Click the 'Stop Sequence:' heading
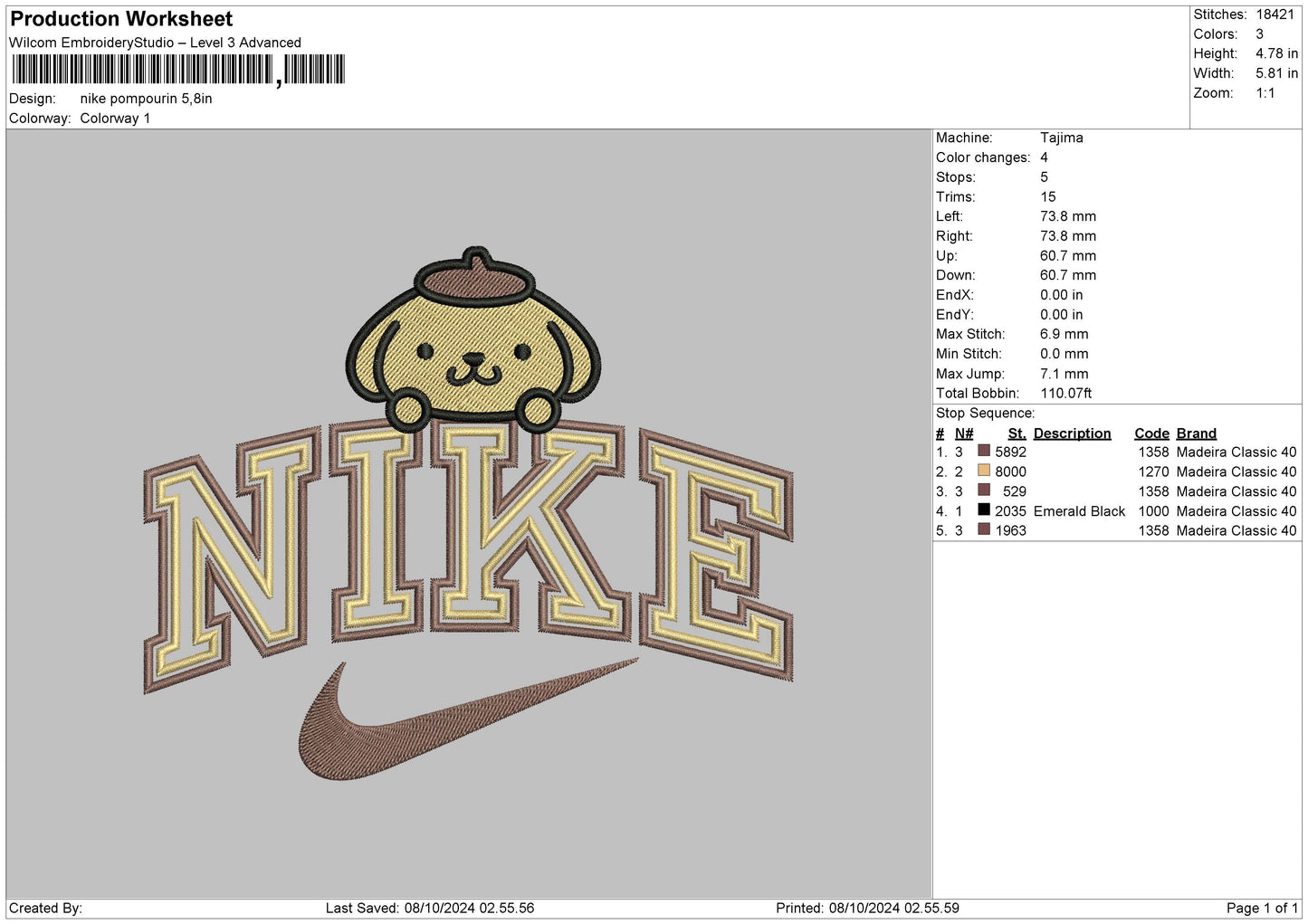The height and width of the screenshot is (924, 1308). 986,413
